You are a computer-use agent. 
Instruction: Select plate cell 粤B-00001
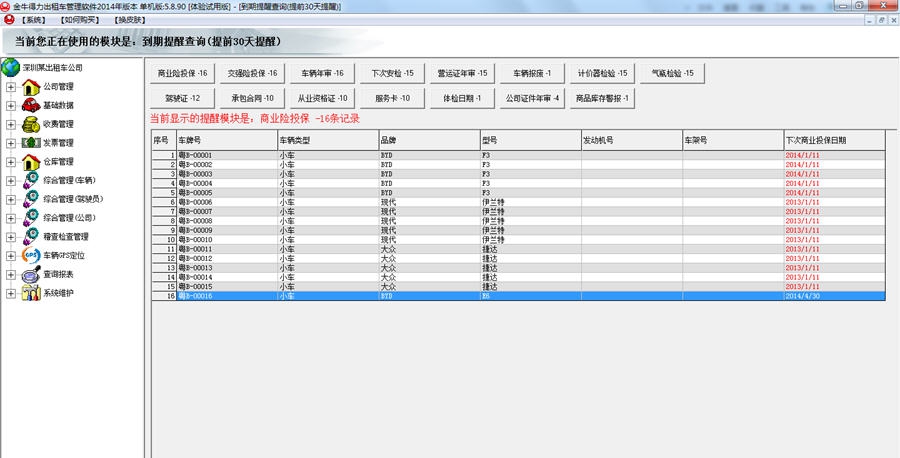coord(227,156)
